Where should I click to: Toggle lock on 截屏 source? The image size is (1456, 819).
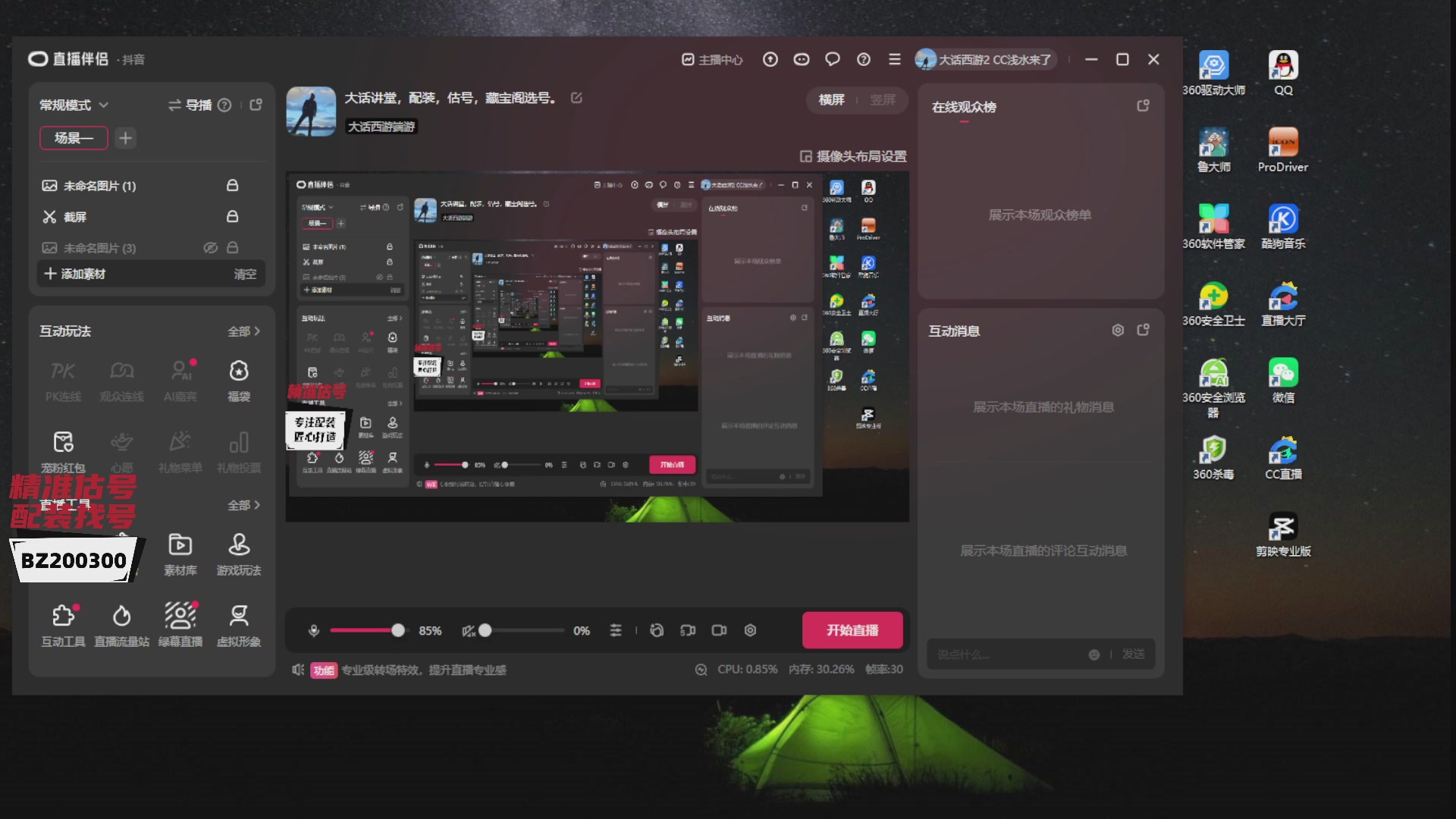(232, 217)
